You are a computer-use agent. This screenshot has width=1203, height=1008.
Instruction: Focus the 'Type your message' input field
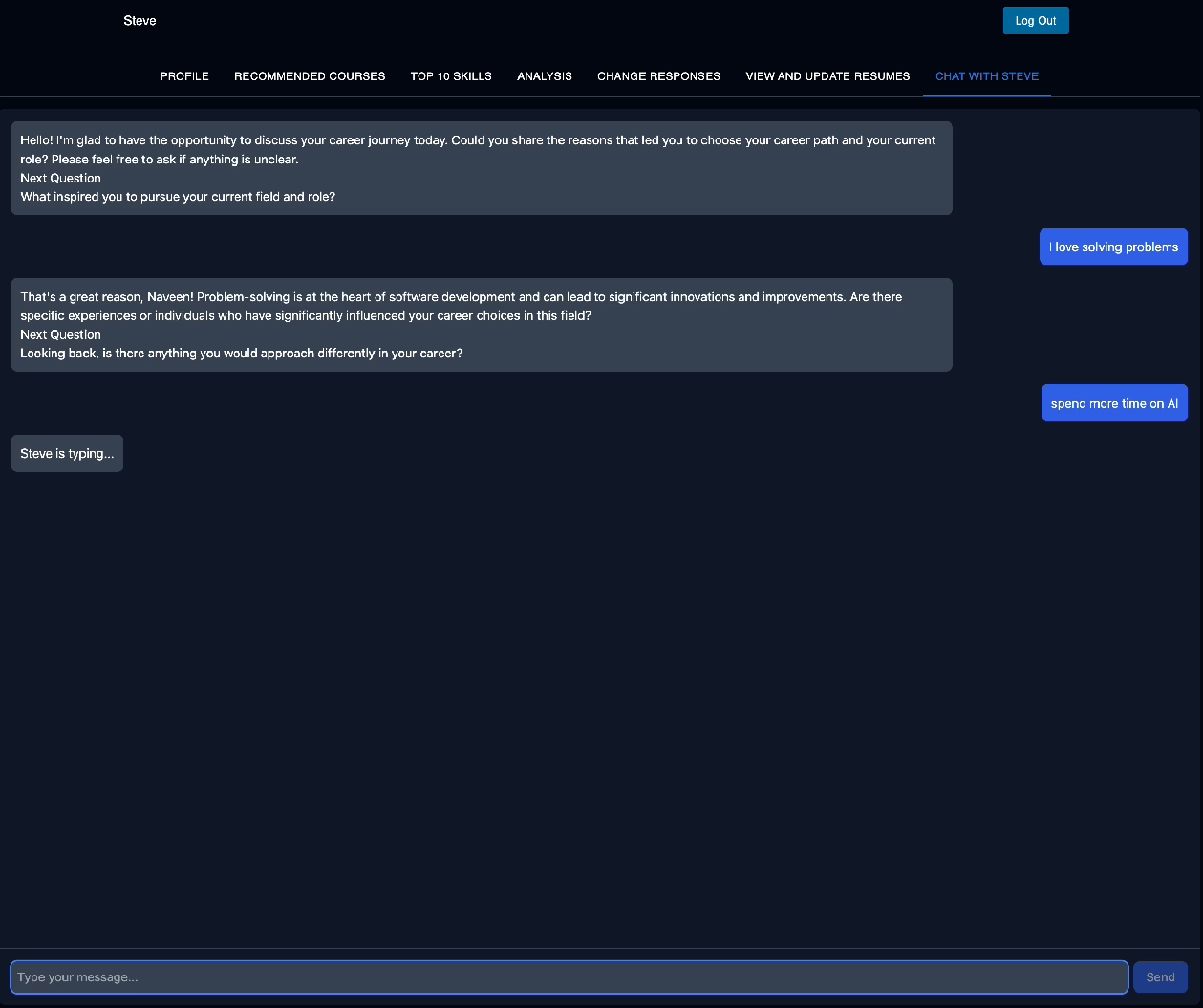[x=569, y=976]
